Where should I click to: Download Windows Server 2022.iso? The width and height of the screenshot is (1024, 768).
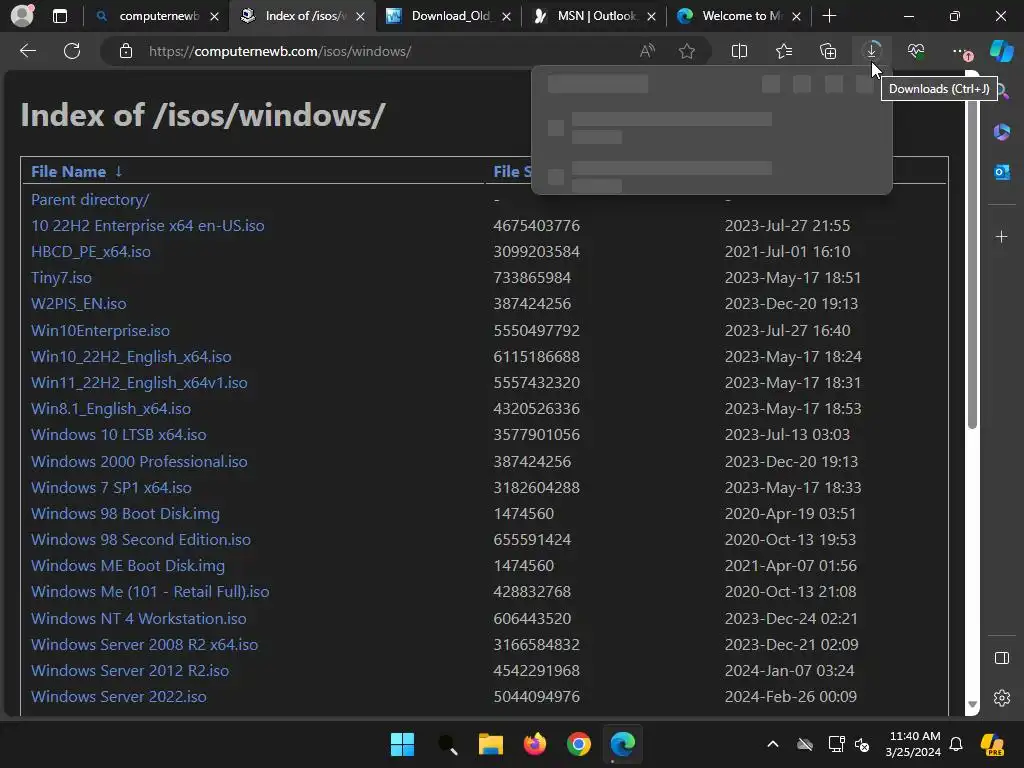pos(119,696)
